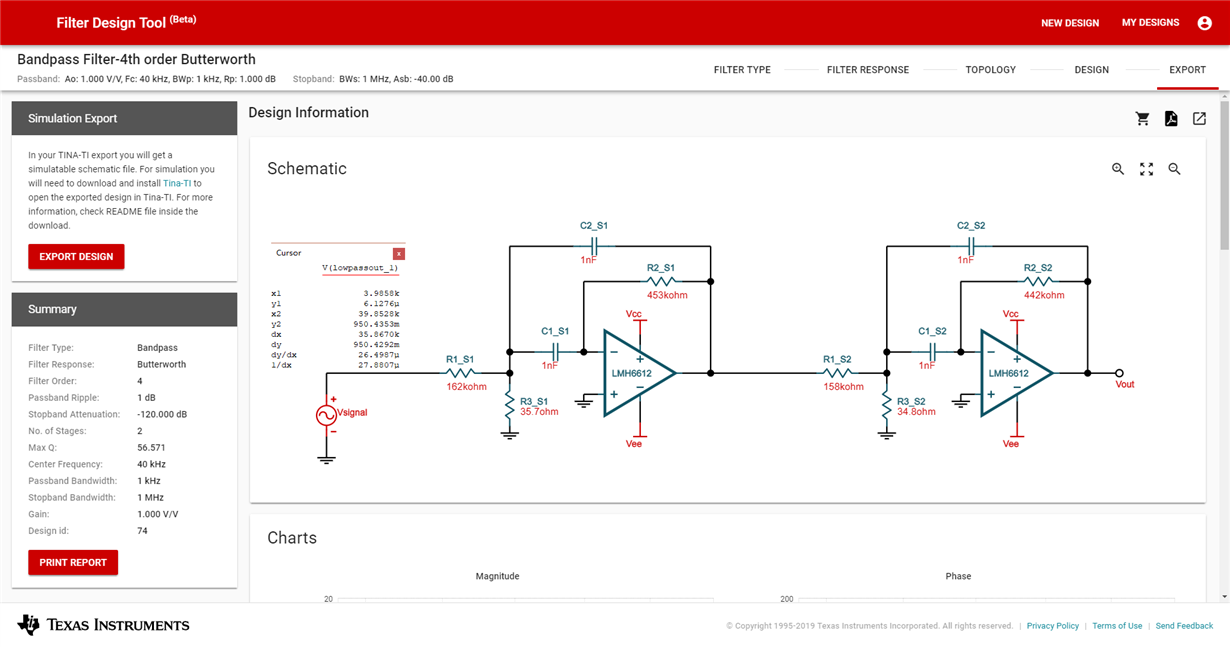Zoom in on the schematic
This screenshot has height=647, width=1230.
point(1118,169)
